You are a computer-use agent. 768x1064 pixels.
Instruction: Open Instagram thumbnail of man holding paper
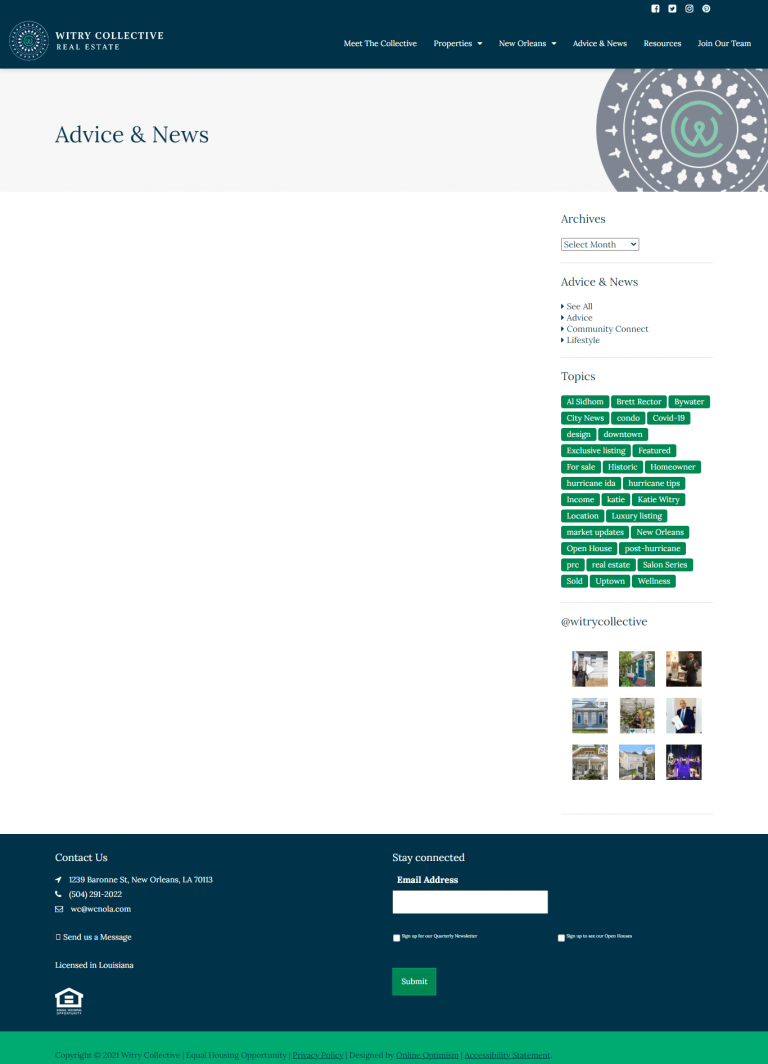click(683, 716)
